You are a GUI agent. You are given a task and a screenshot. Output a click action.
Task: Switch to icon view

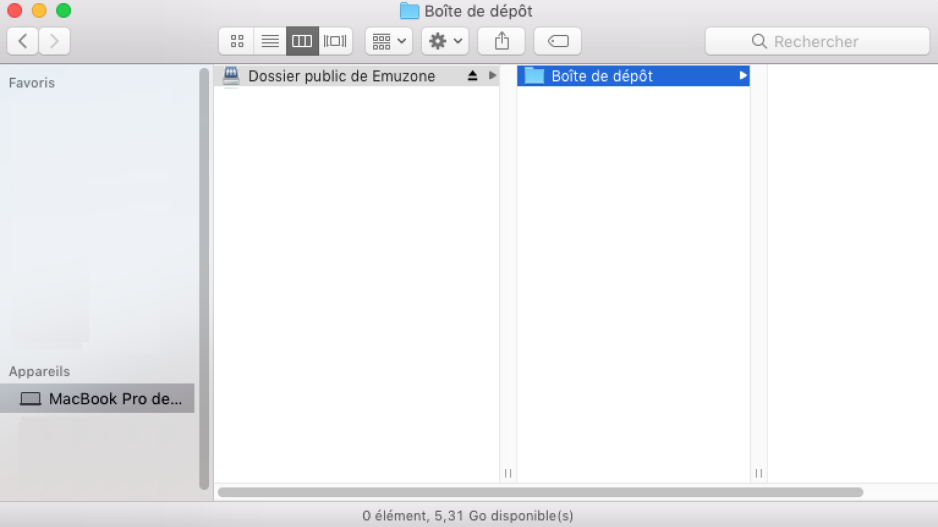point(237,41)
